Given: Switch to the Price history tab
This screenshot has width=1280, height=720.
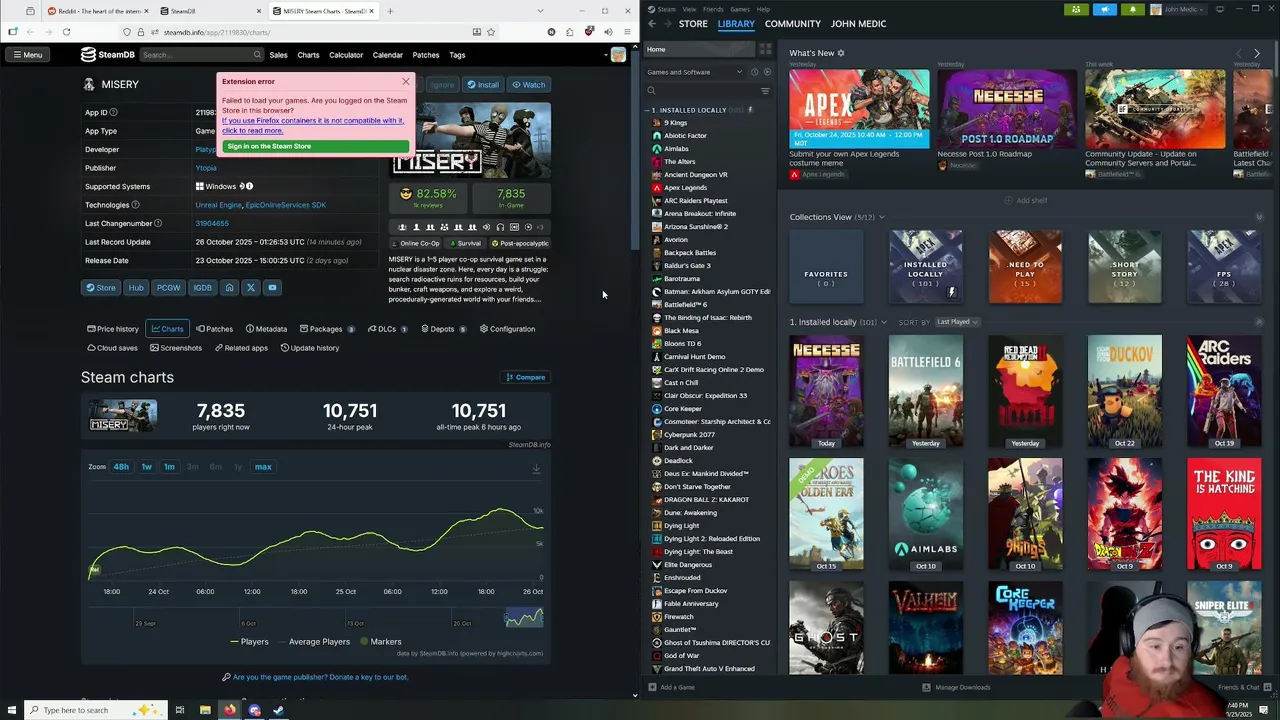Looking at the screenshot, I should (x=113, y=329).
